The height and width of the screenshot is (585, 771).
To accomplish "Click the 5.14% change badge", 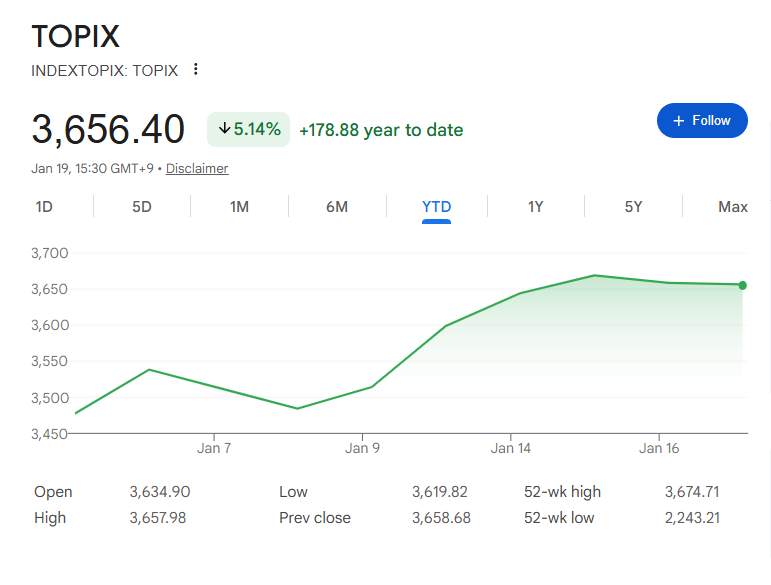I will tap(249, 130).
